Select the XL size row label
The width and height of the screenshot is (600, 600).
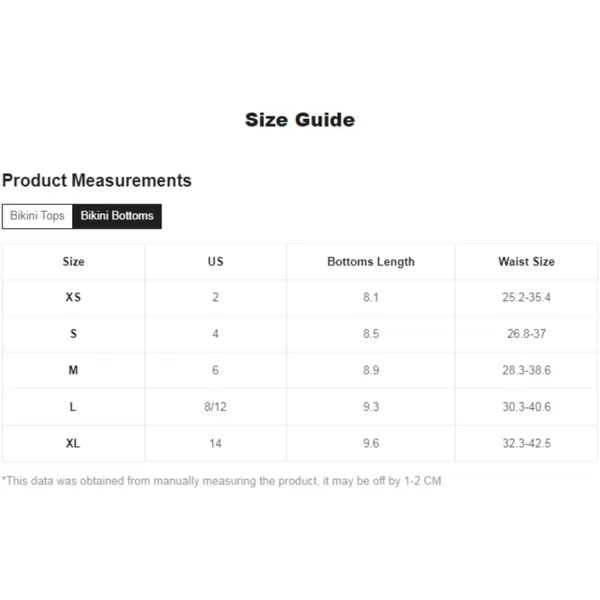click(x=73, y=443)
